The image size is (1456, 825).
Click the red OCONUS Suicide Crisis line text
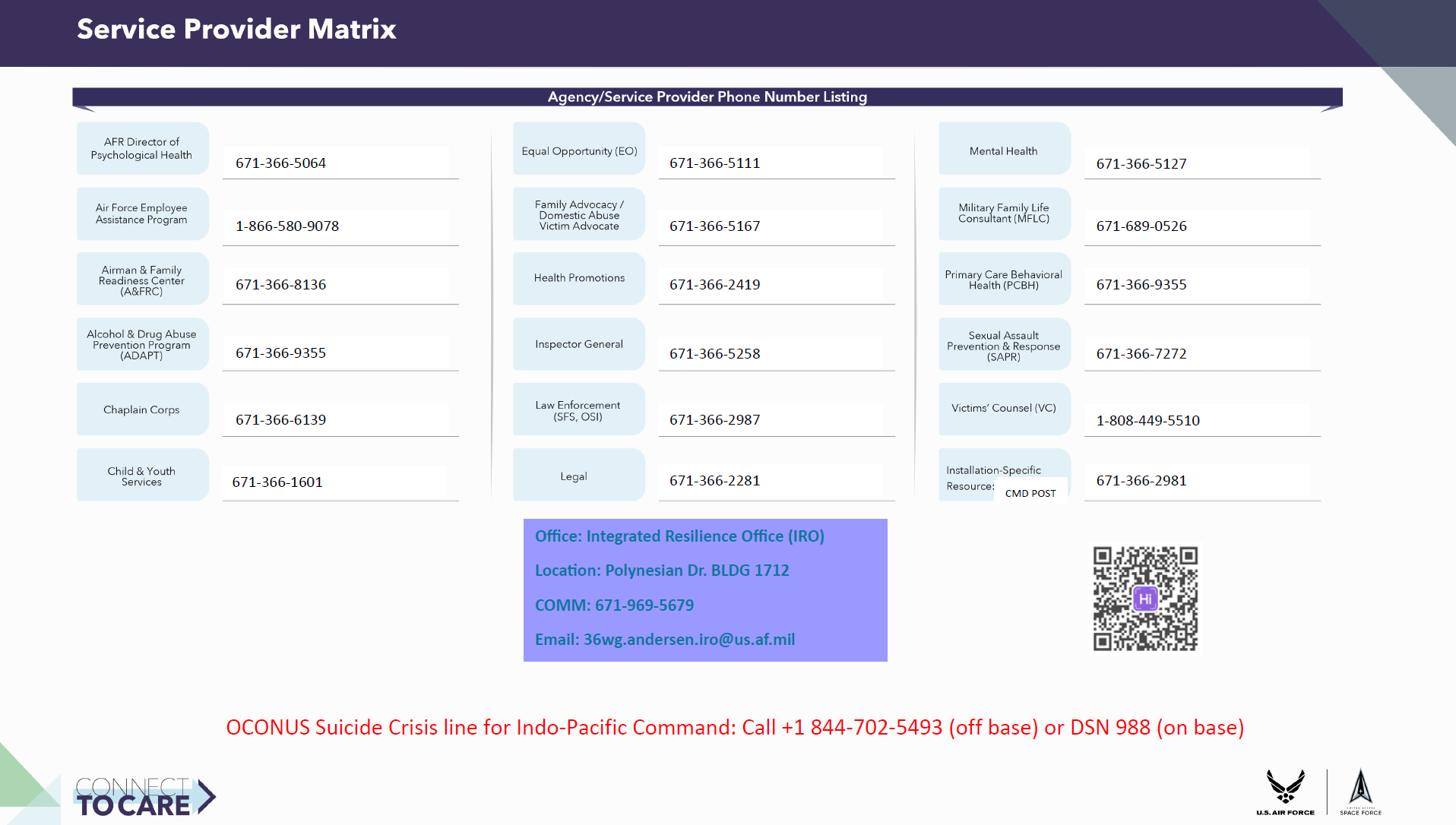click(x=735, y=727)
